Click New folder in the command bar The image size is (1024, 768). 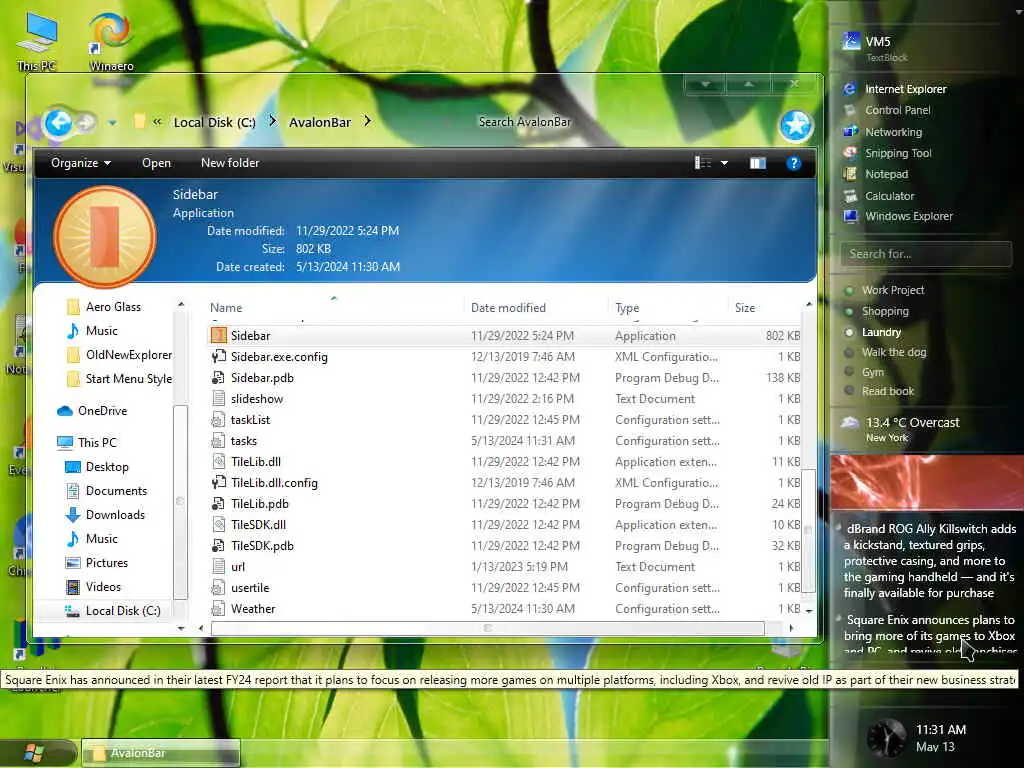point(230,163)
